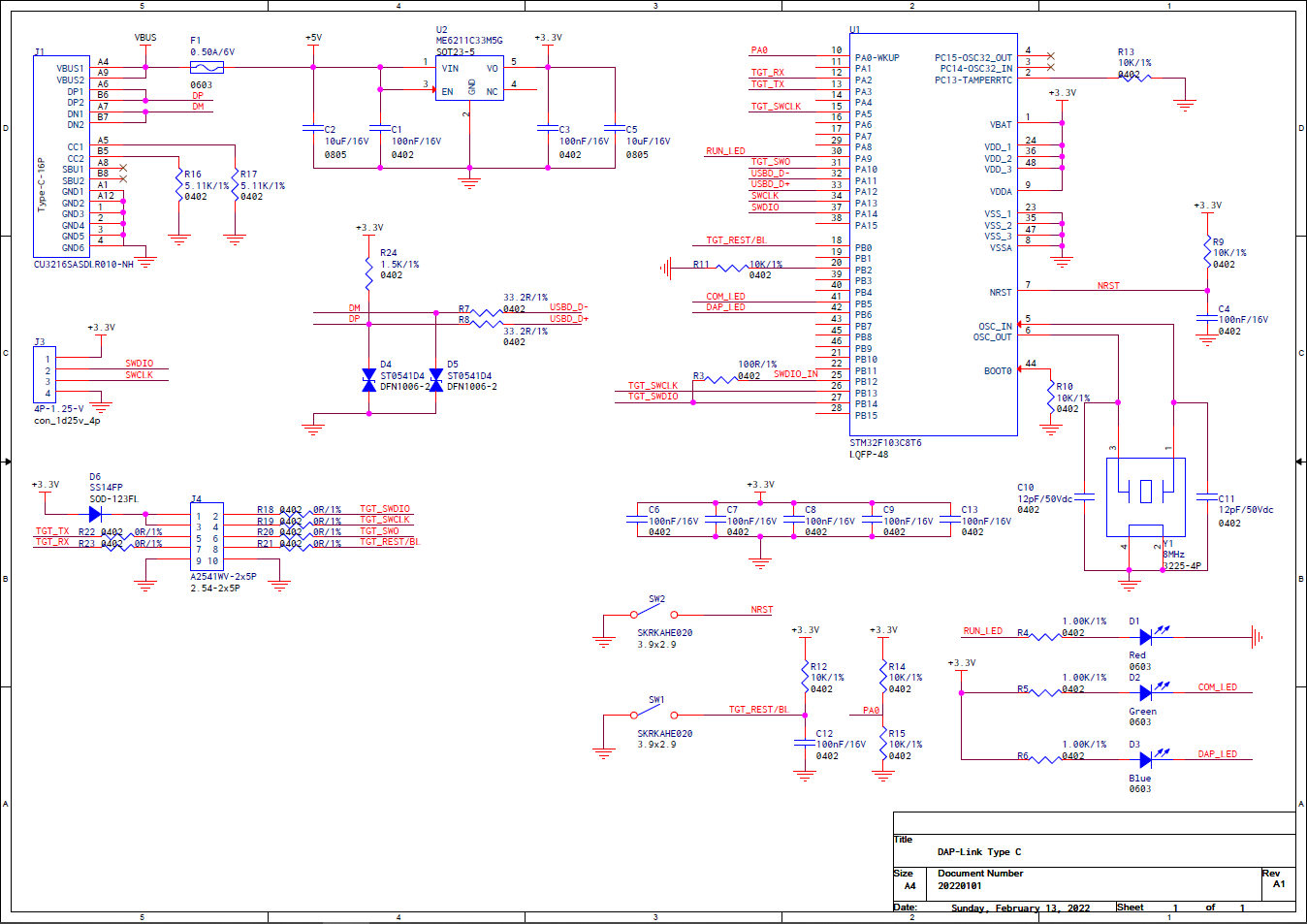Click the revision value A1
The width and height of the screenshot is (1307, 924).
(1279, 884)
